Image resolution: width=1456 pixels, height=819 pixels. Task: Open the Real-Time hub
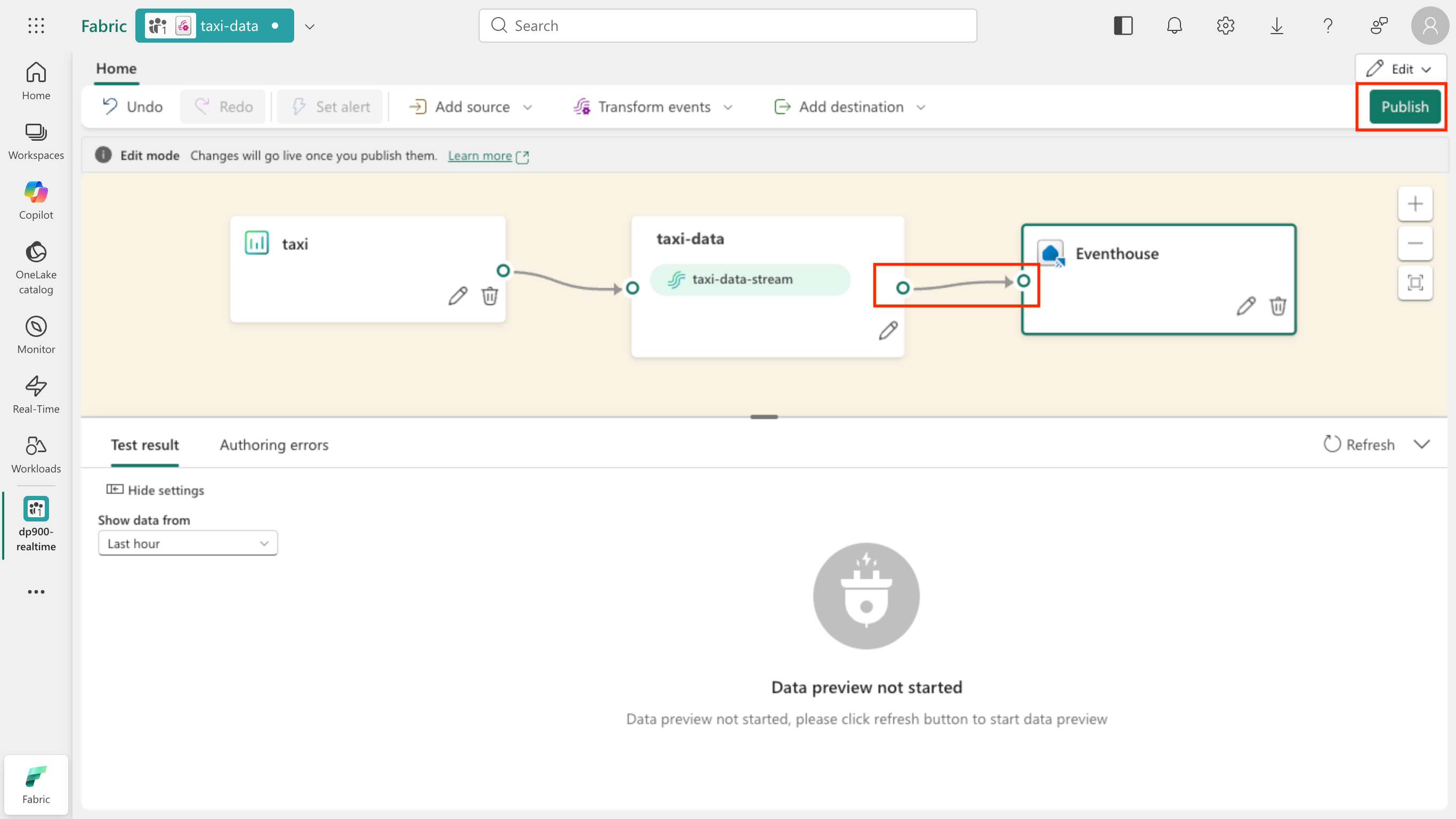pyautogui.click(x=36, y=395)
